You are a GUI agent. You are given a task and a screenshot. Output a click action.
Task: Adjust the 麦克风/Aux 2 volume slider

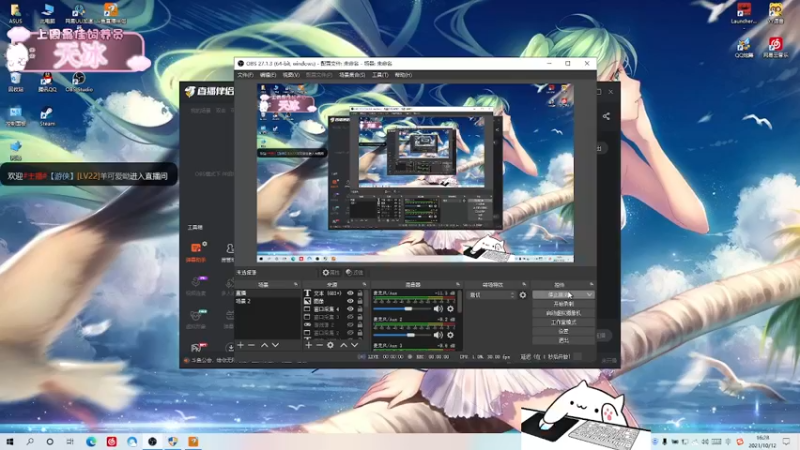pyautogui.click(x=401, y=335)
